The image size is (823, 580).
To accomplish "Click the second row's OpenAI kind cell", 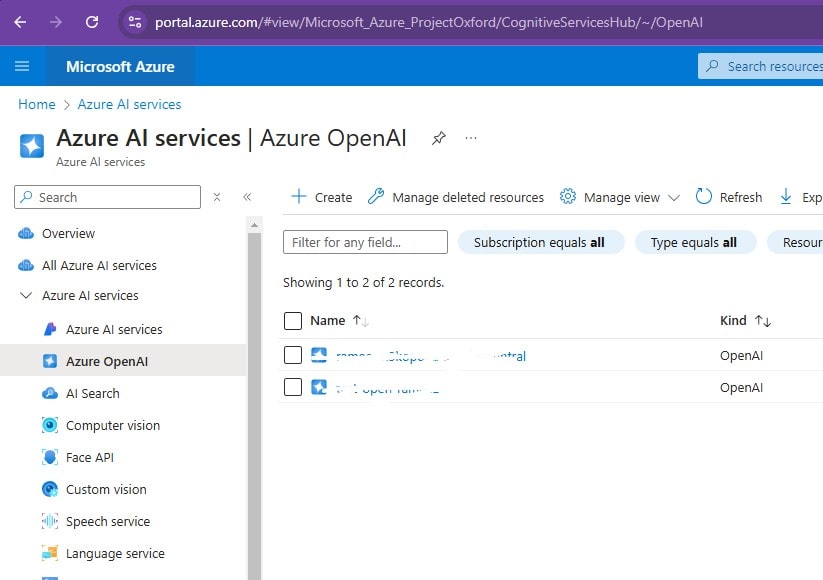I will 741,388.
